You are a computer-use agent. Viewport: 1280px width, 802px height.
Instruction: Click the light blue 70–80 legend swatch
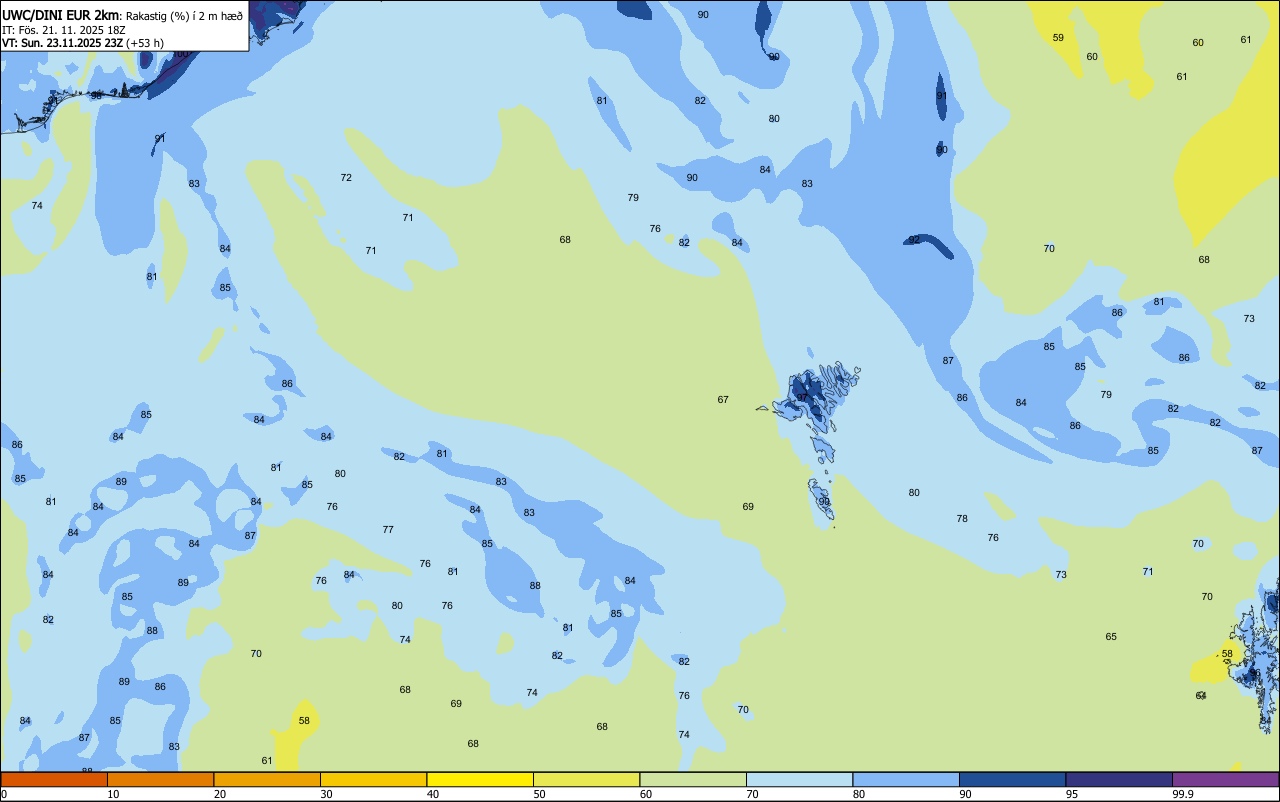(x=799, y=779)
